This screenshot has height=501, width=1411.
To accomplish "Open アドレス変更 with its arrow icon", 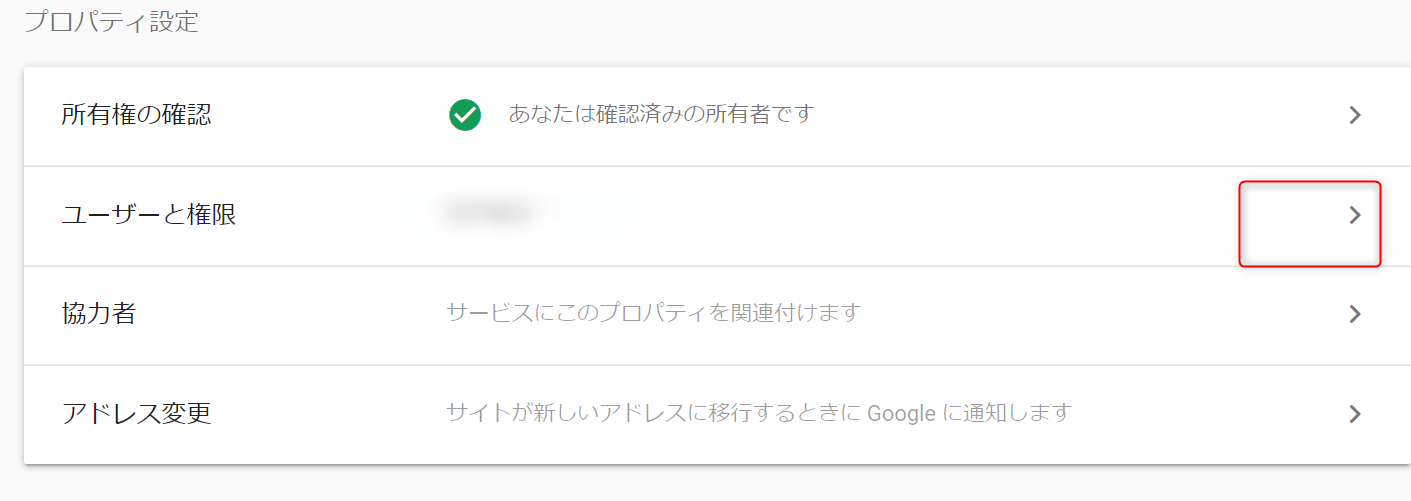I will tap(1355, 414).
